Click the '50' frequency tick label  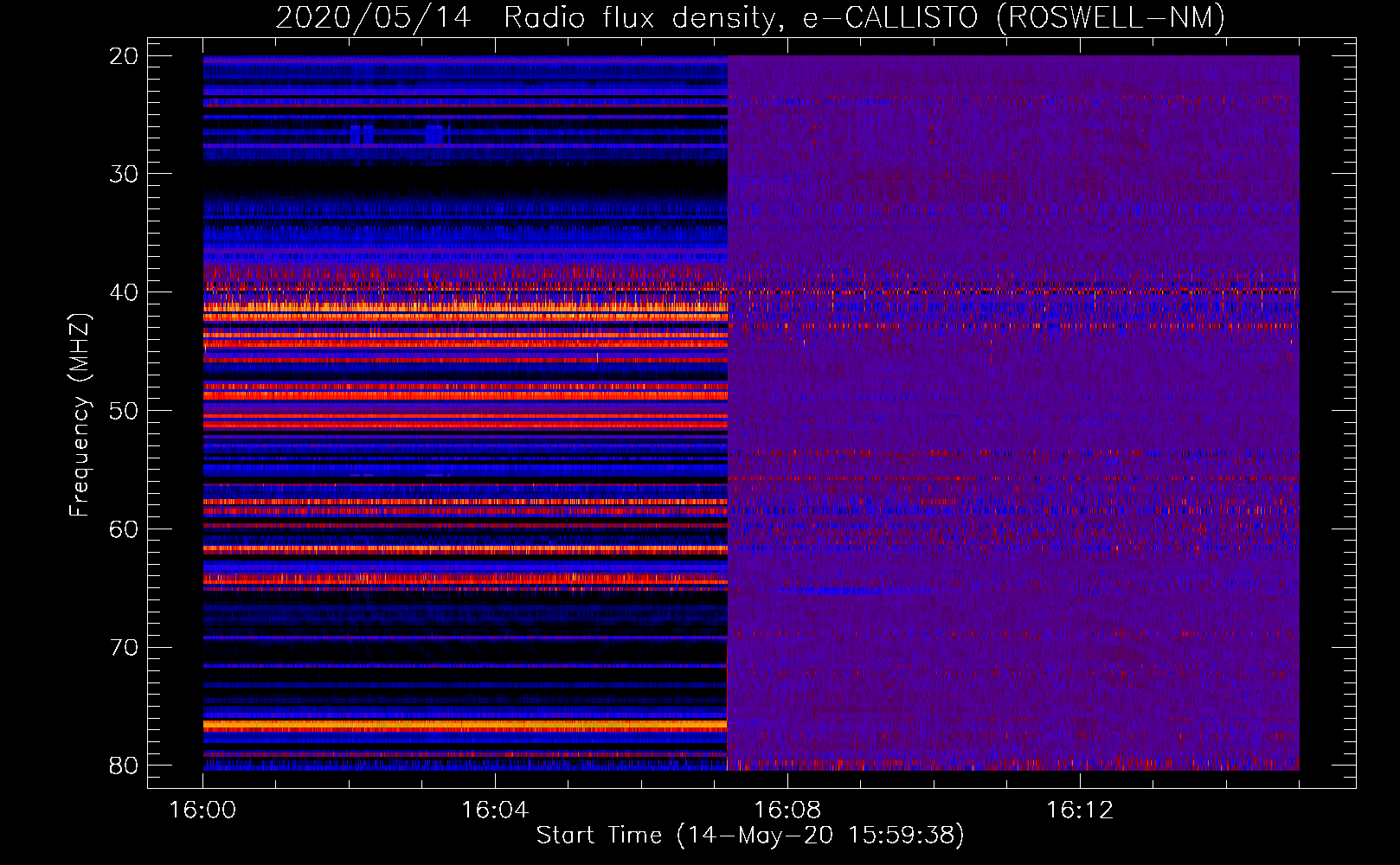(124, 411)
